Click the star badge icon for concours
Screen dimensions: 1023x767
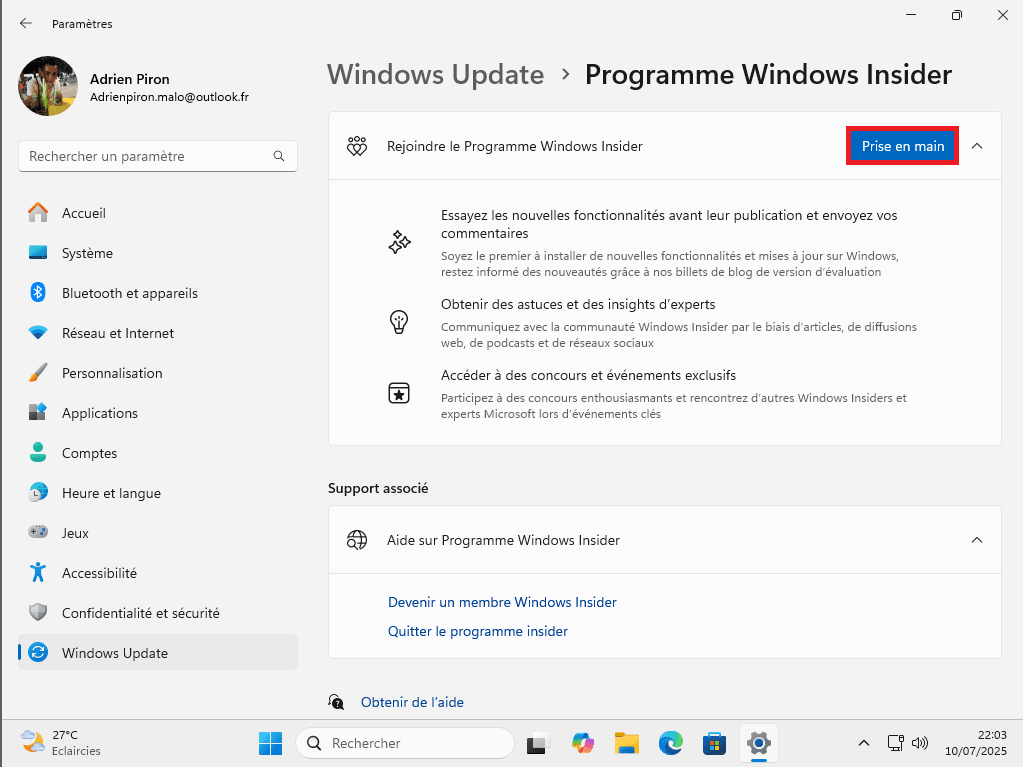[399, 393]
